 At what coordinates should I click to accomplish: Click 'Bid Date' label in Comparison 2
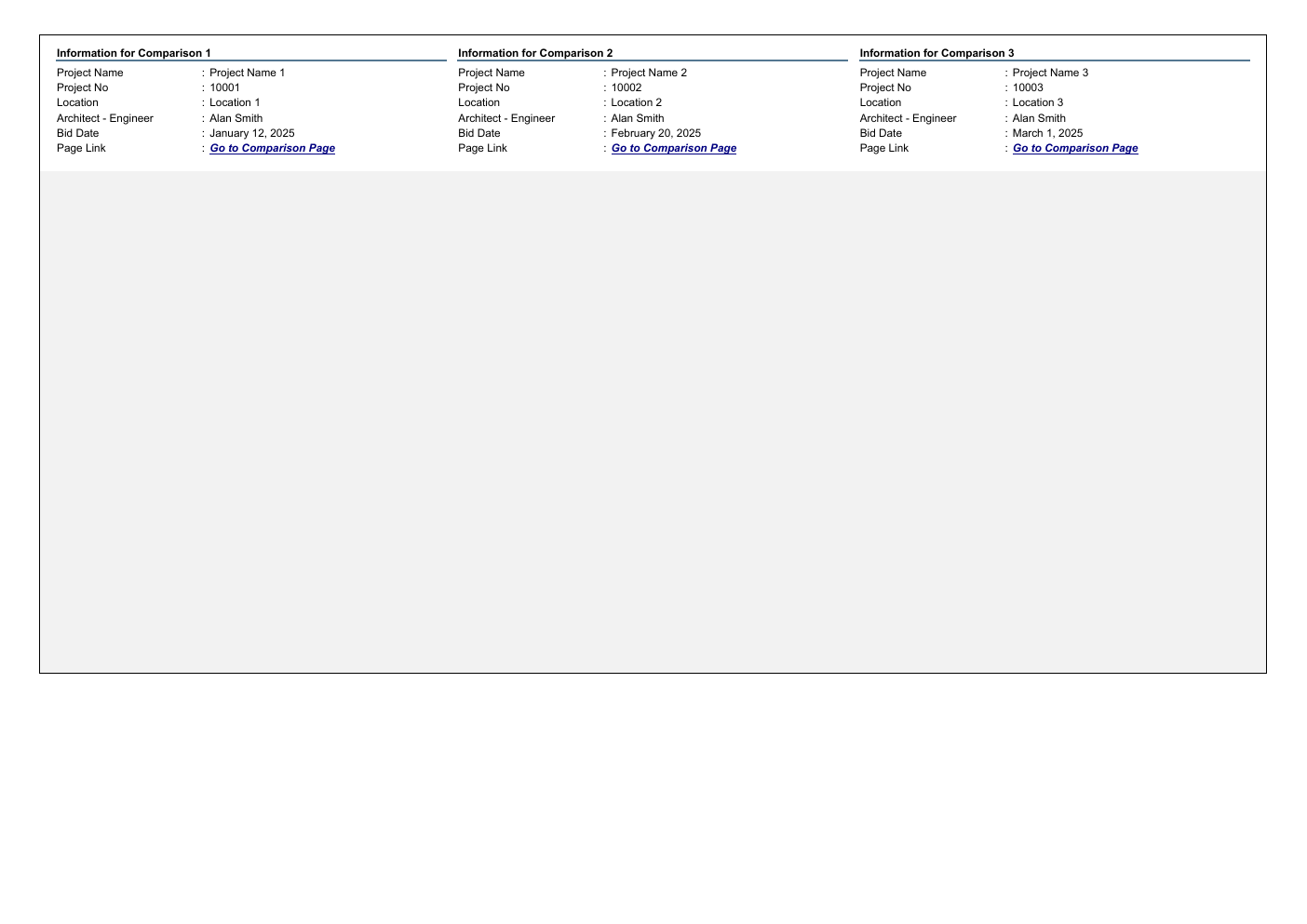point(479,134)
